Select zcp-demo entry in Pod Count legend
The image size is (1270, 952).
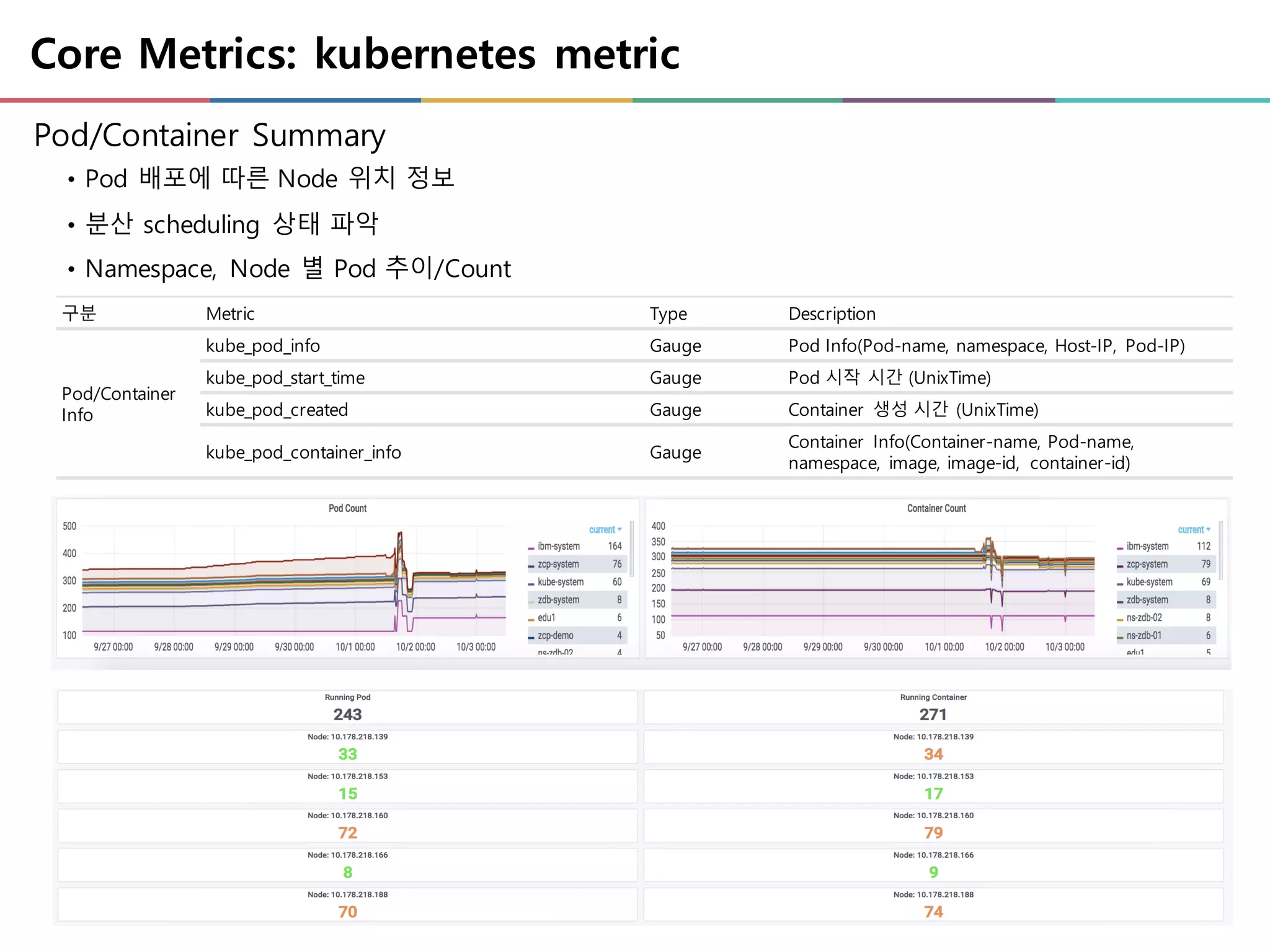pos(555,635)
